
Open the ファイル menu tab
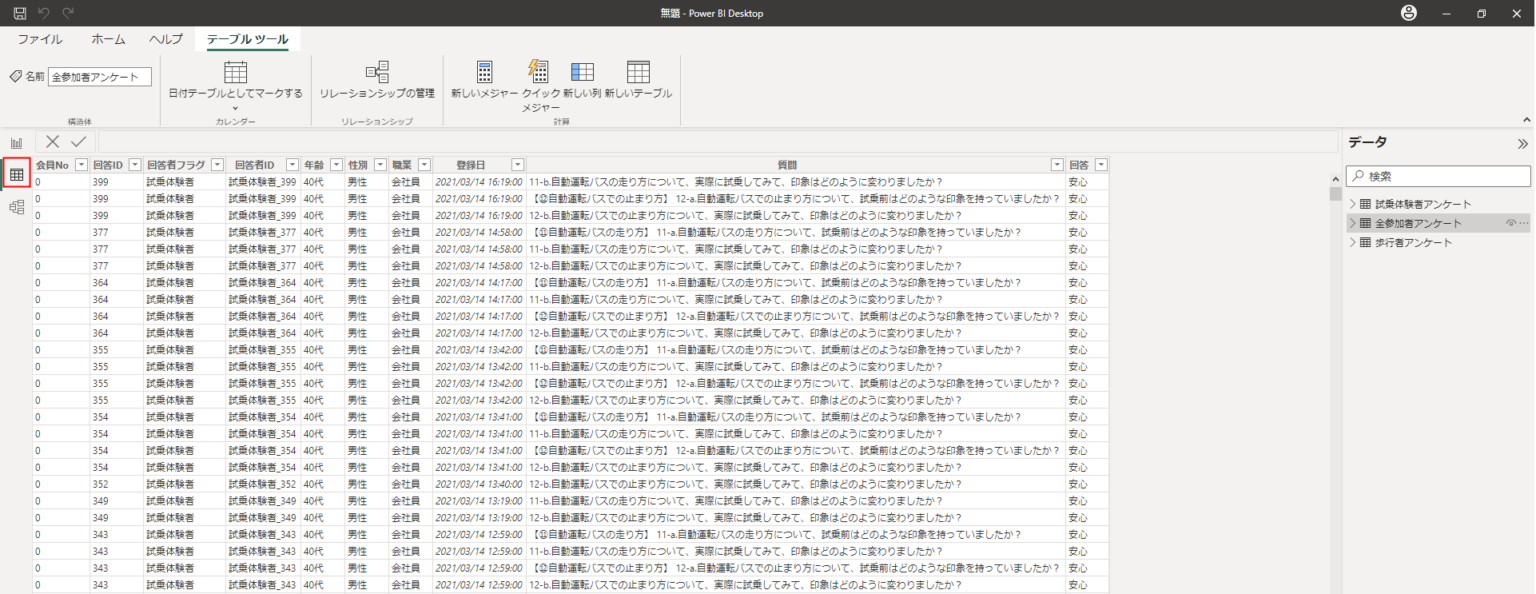[x=40, y=39]
